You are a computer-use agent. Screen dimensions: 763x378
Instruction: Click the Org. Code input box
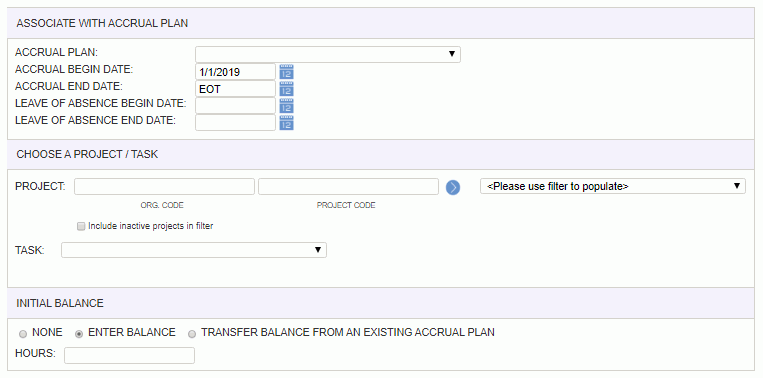pyautogui.click(x=164, y=186)
